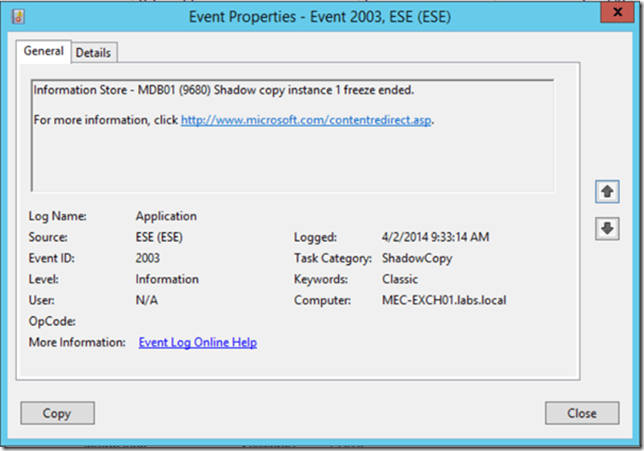
Task: Click the User value N/A
Action: point(147,300)
